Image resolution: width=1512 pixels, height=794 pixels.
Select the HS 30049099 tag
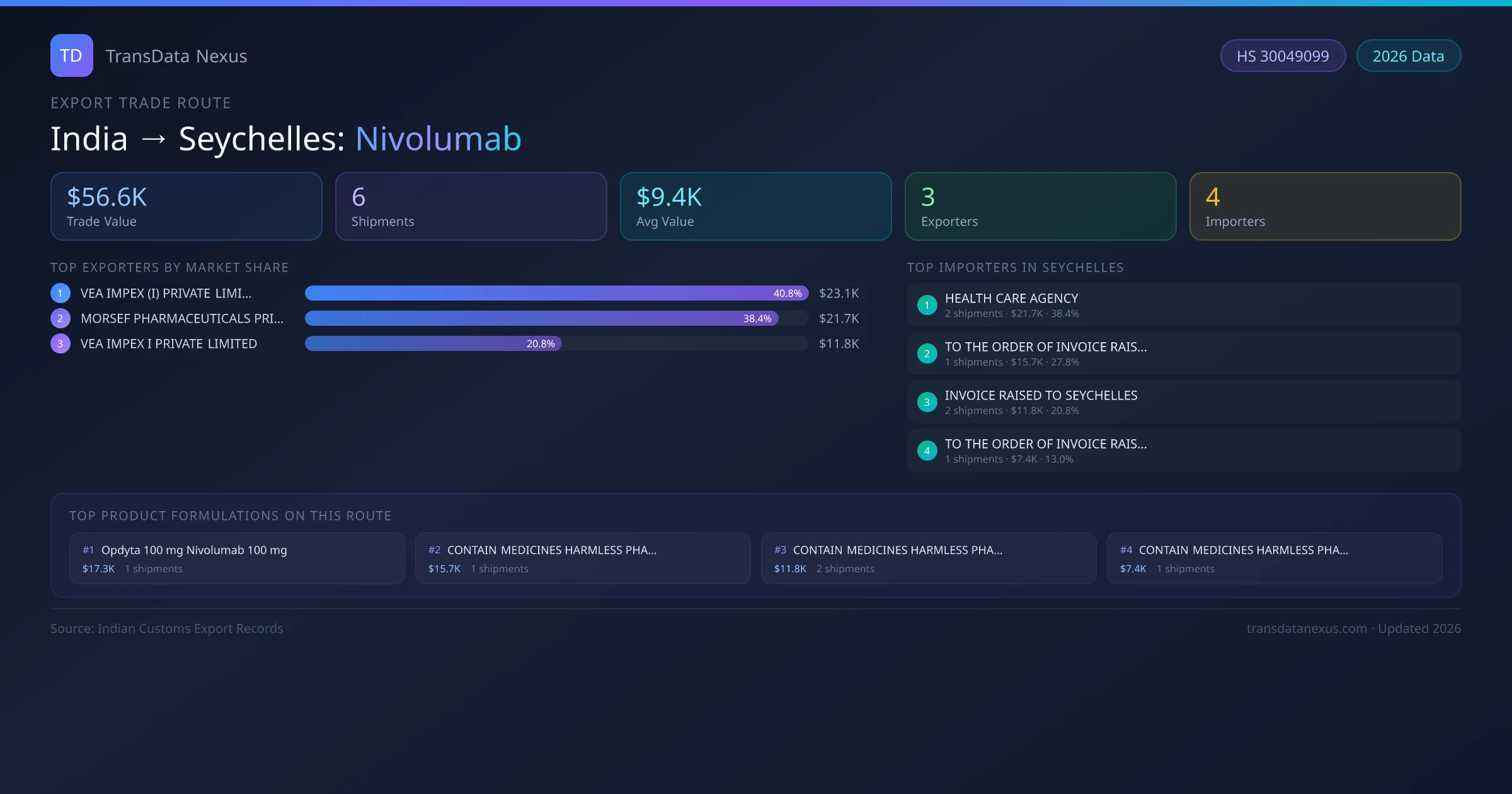(x=1282, y=56)
